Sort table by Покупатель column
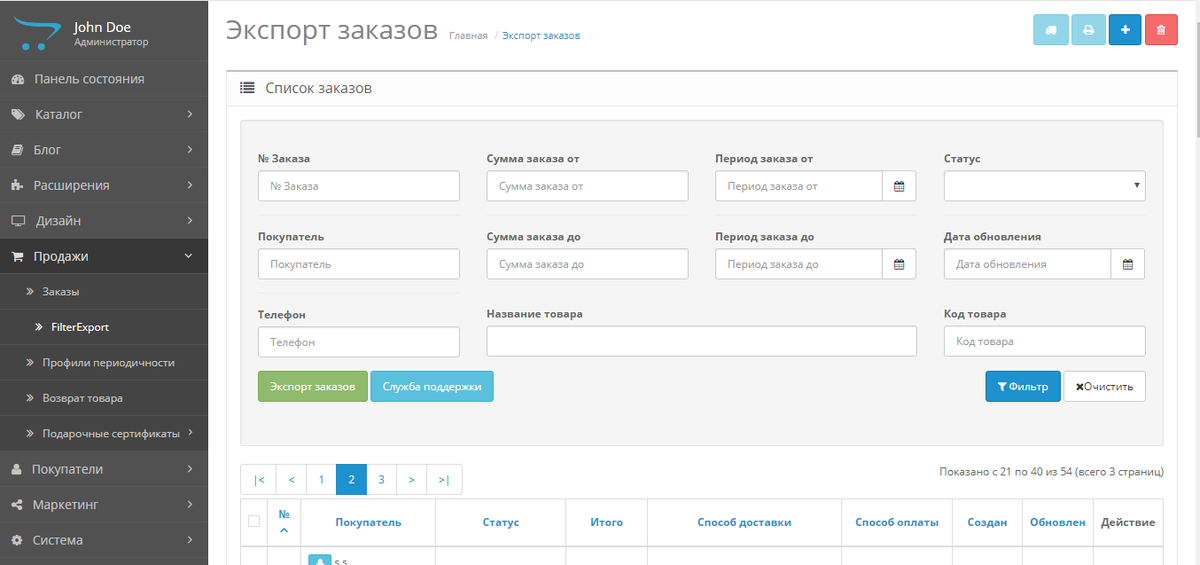 point(368,522)
